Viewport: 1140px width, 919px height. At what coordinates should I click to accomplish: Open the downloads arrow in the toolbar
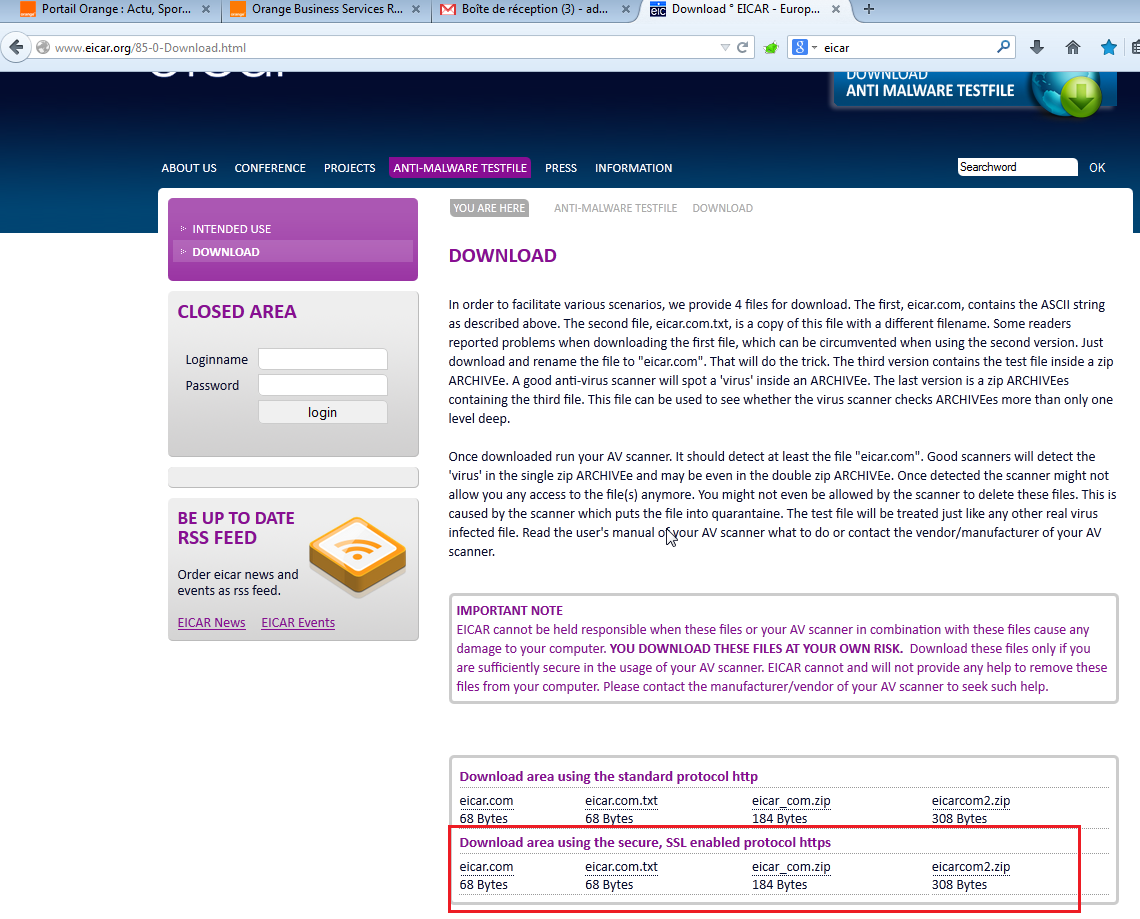coord(1037,47)
